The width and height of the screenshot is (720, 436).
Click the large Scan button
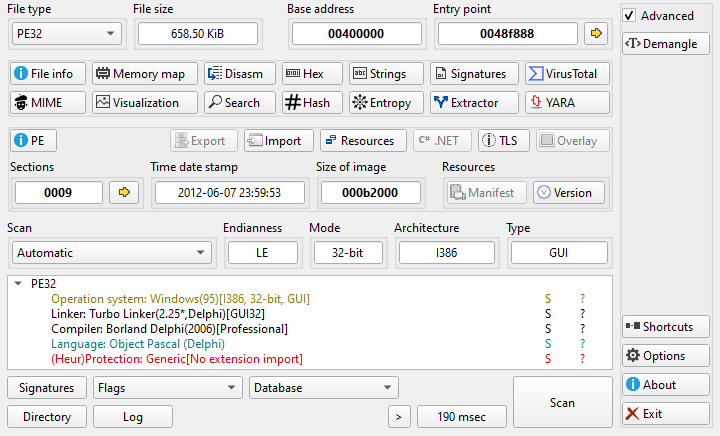point(562,402)
